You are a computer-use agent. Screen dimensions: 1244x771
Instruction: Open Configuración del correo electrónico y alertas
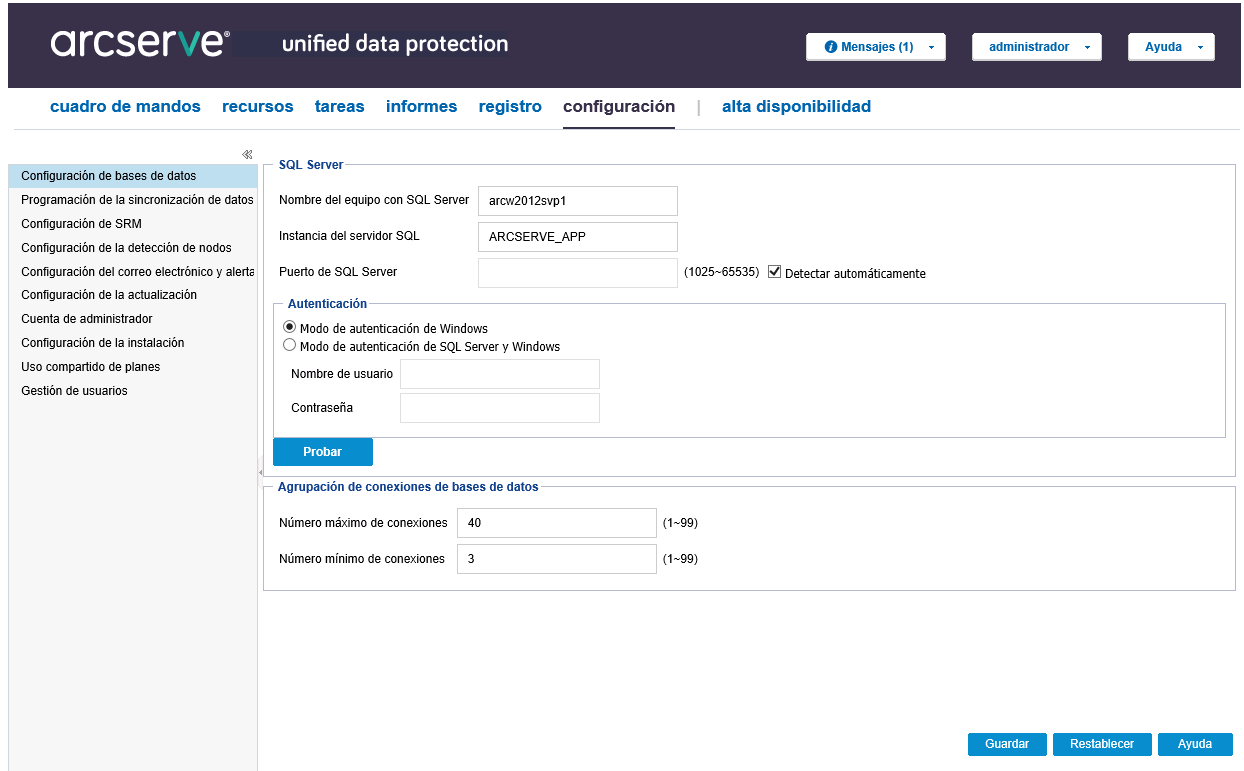(x=132, y=272)
